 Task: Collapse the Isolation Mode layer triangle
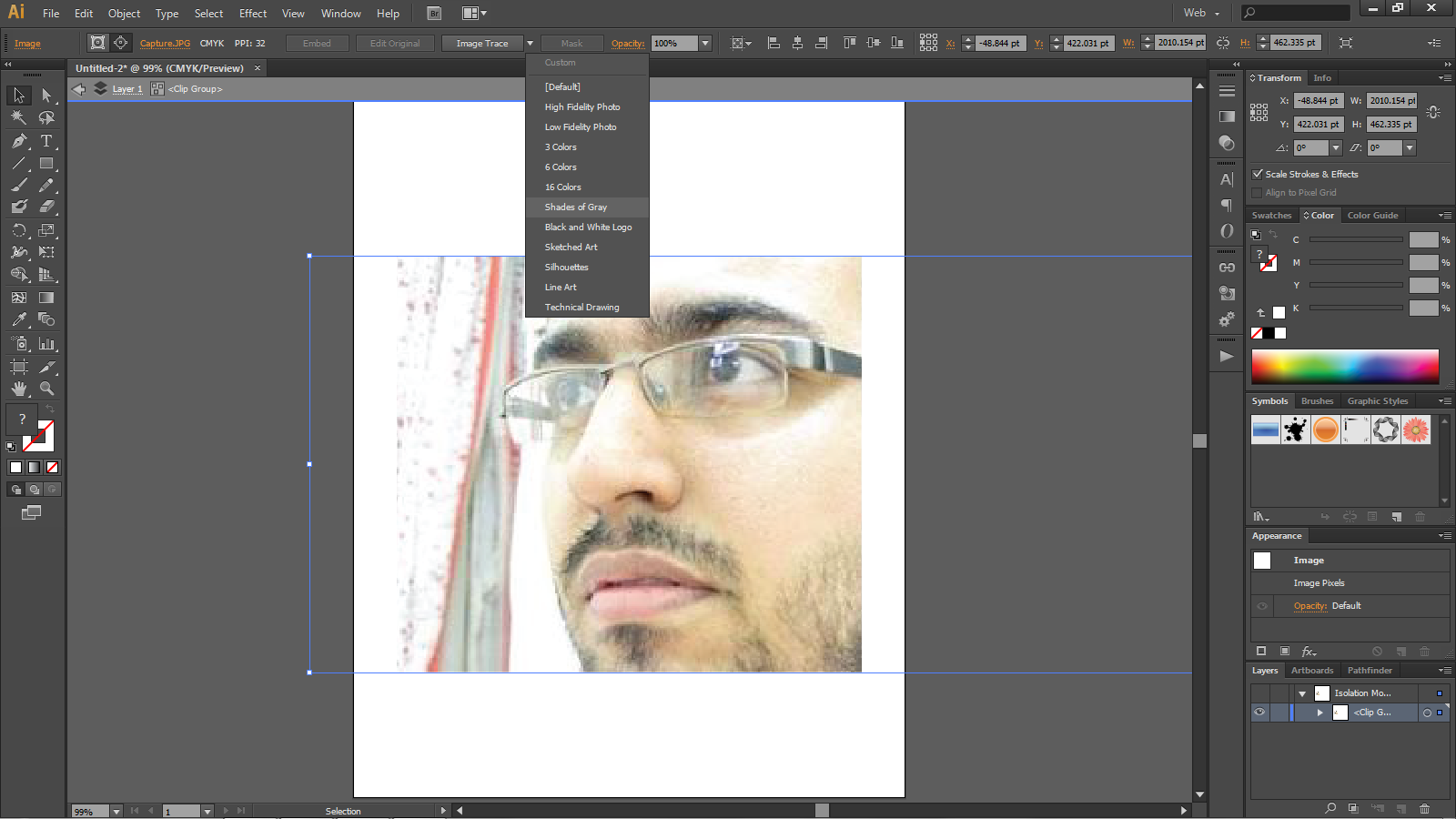click(1302, 693)
